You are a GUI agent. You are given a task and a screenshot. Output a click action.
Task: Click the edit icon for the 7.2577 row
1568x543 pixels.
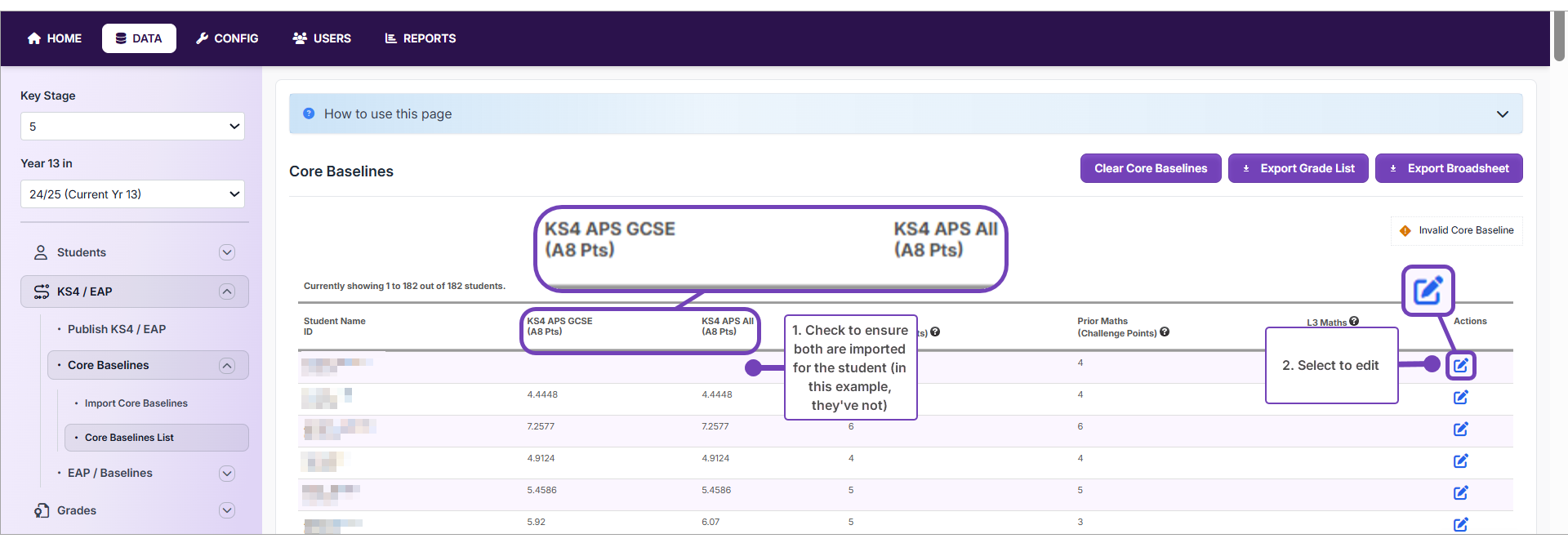(1460, 430)
